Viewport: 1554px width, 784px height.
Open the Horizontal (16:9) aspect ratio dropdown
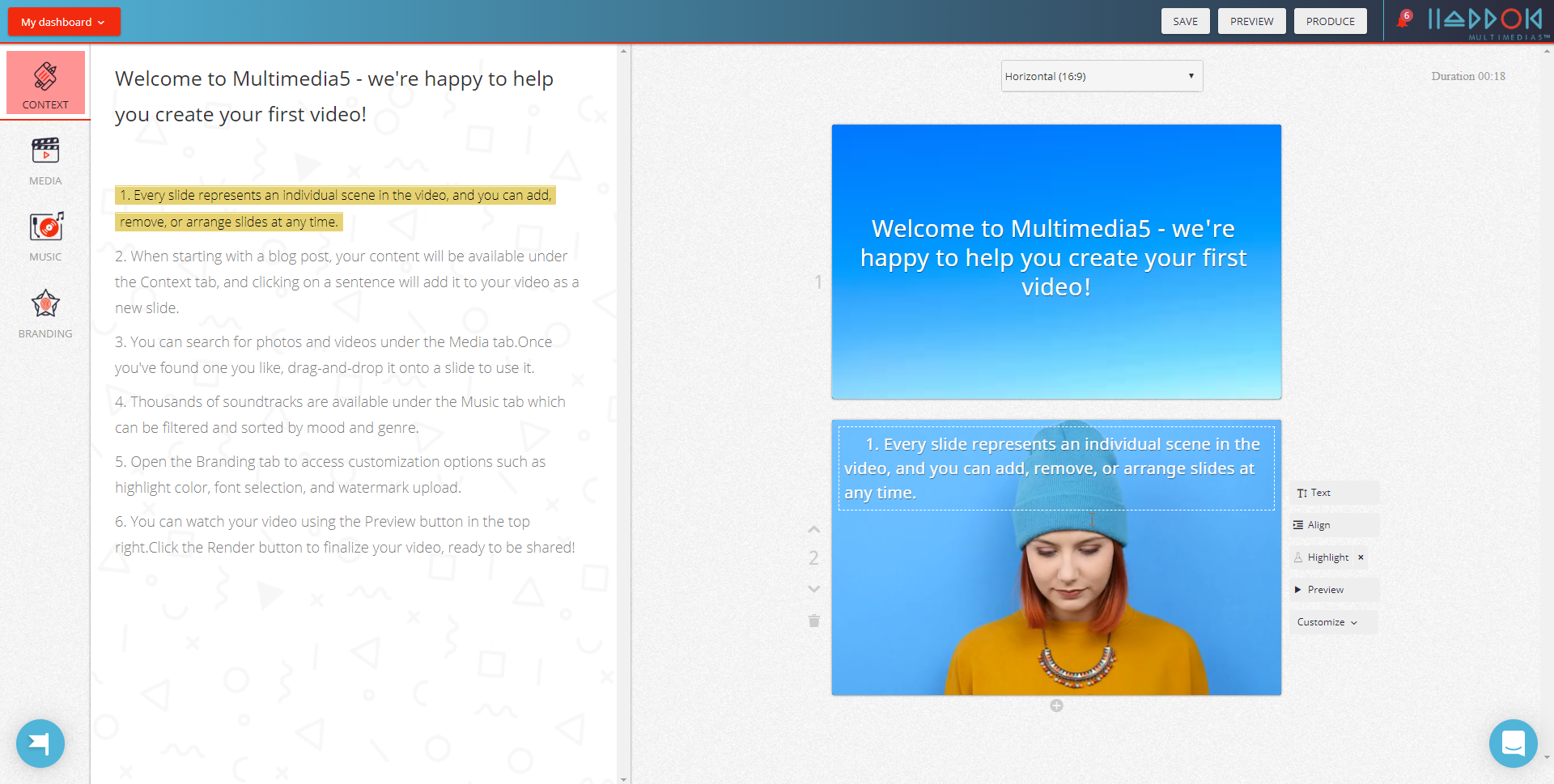[x=1102, y=76]
